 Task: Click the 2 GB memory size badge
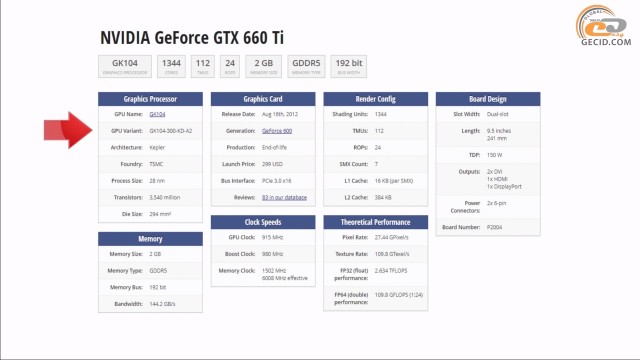click(x=263, y=66)
